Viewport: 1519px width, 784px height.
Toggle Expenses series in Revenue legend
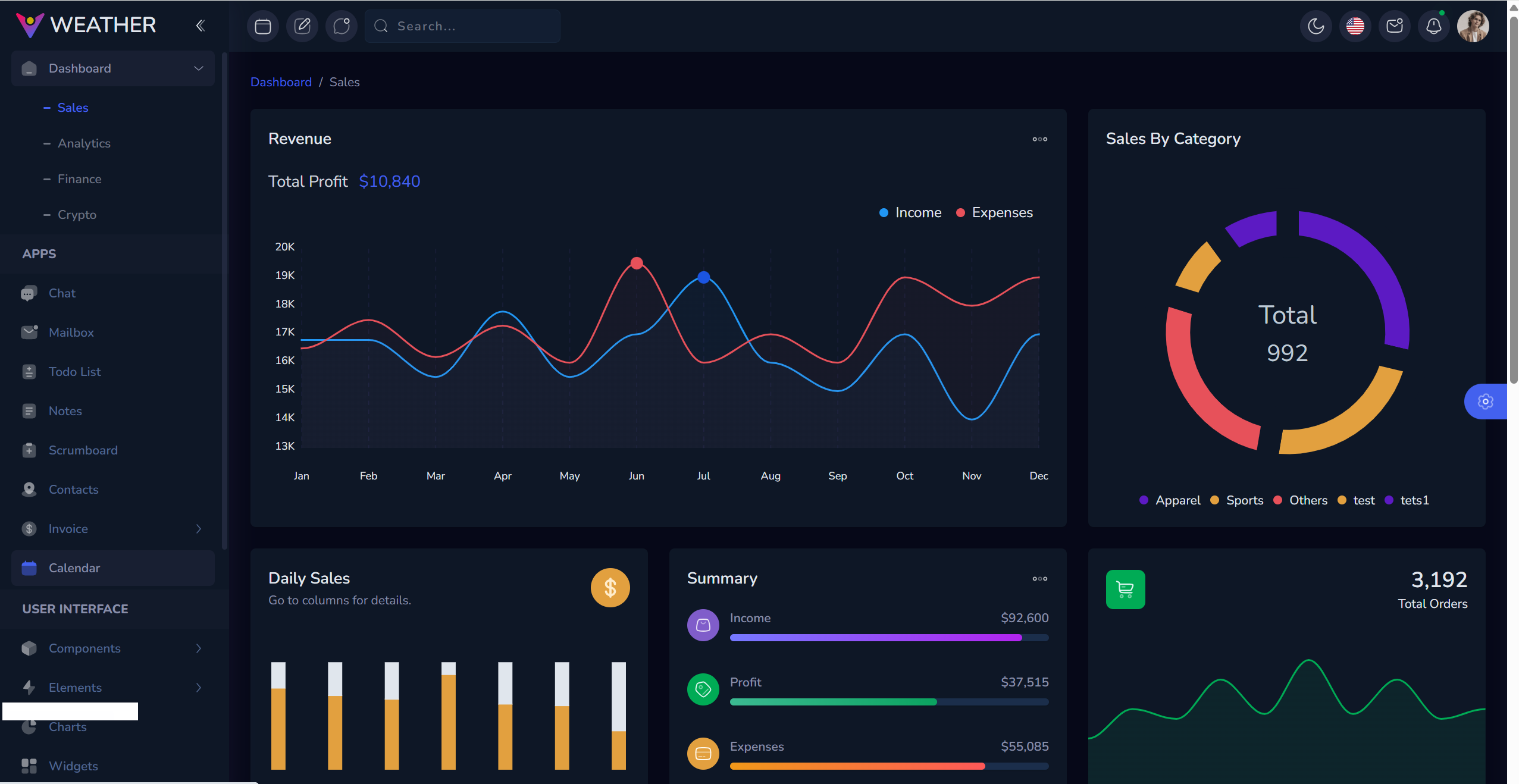[x=995, y=213]
